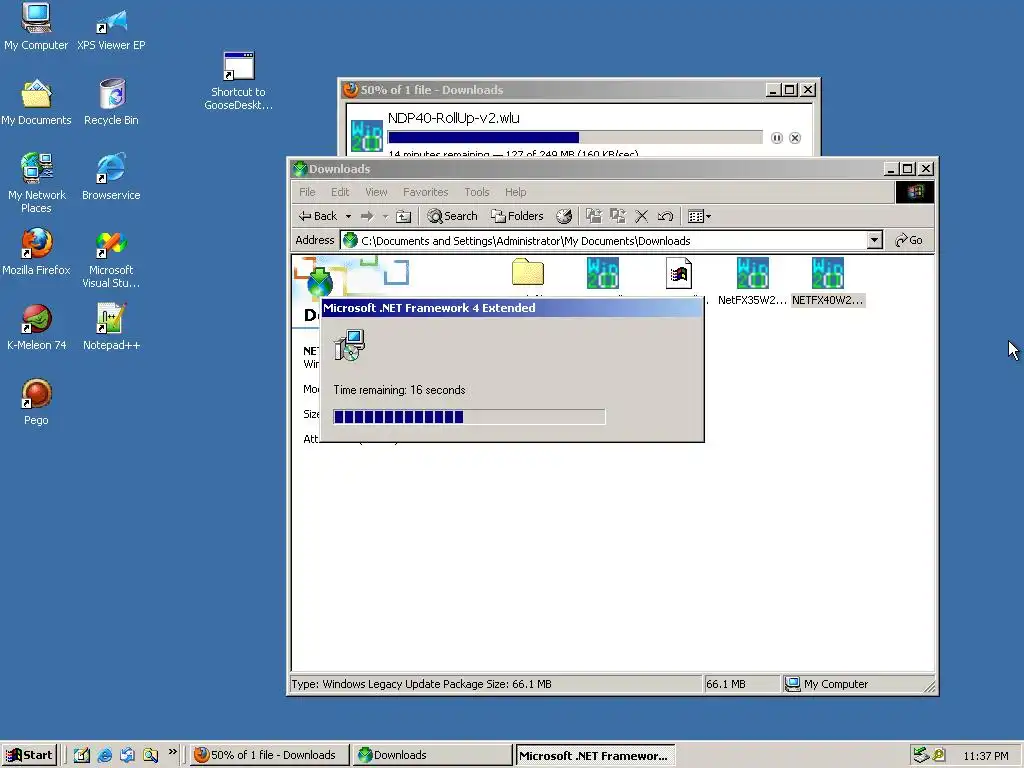Switch to 50% of 1 file taskbar button
The width and height of the screenshot is (1024, 768).
coord(269,755)
